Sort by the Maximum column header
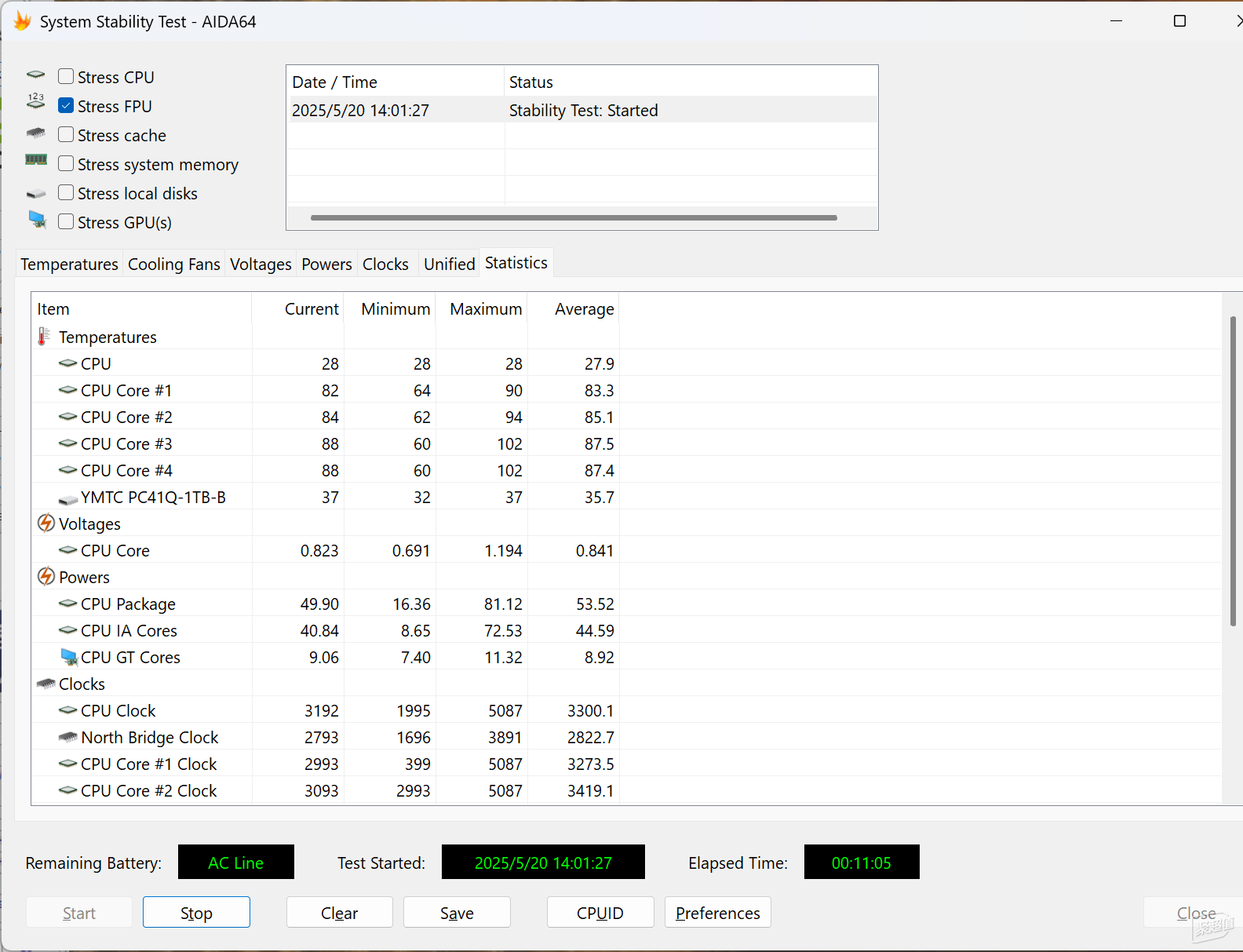1243x952 pixels. pyautogui.click(x=482, y=308)
